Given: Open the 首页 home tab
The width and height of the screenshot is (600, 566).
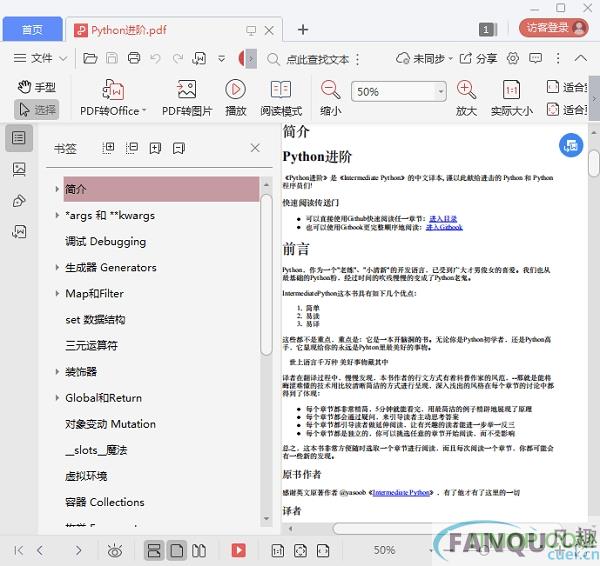Looking at the screenshot, I should [32, 29].
